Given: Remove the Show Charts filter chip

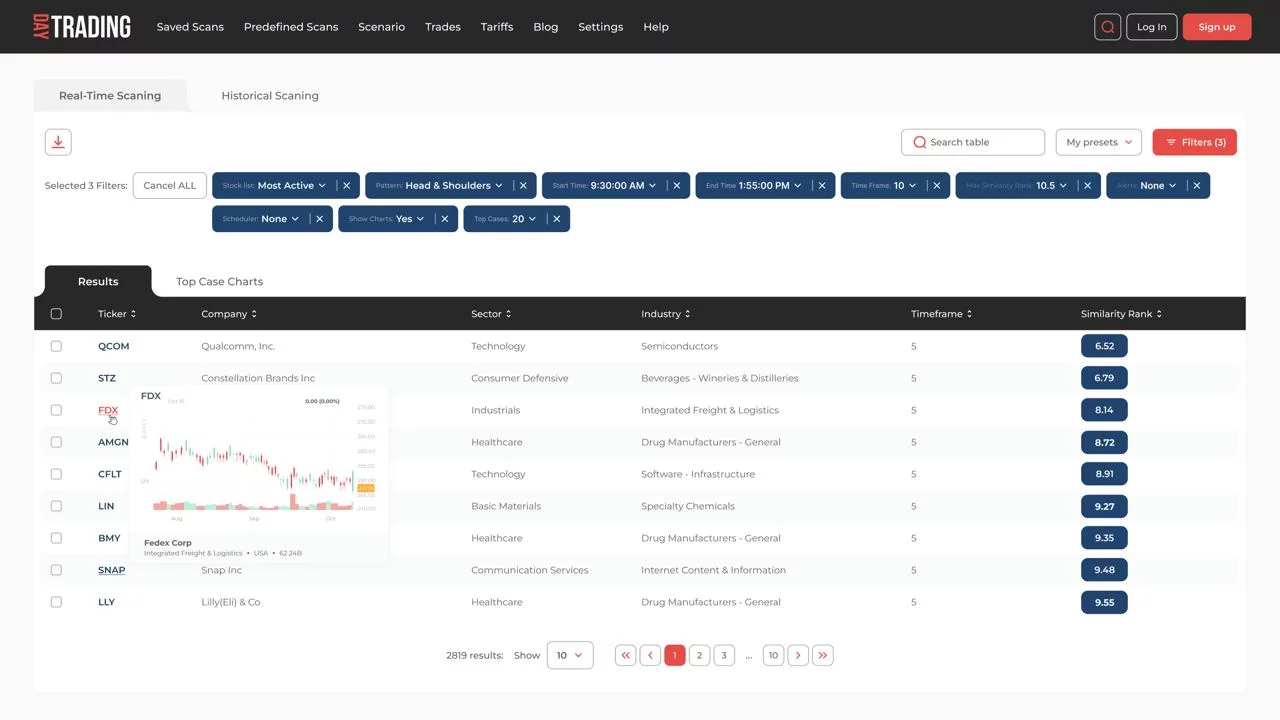Looking at the screenshot, I should click(445, 219).
